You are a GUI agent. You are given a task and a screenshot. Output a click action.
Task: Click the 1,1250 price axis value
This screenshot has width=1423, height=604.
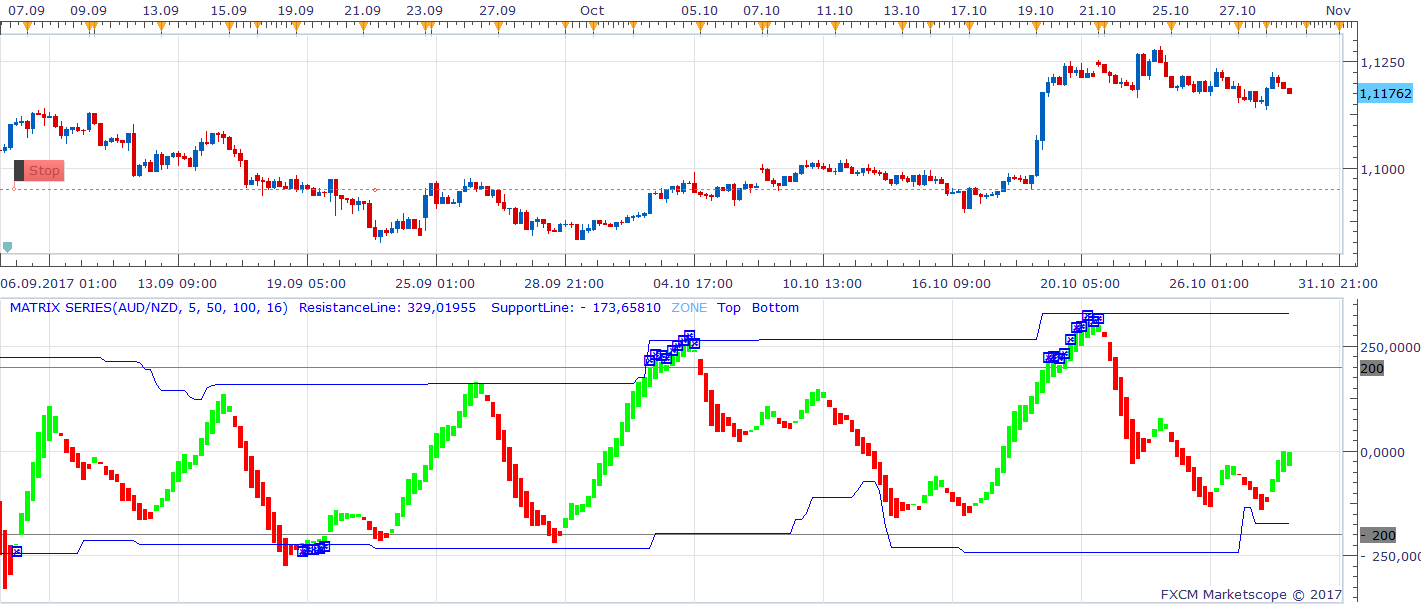[x=1382, y=62]
